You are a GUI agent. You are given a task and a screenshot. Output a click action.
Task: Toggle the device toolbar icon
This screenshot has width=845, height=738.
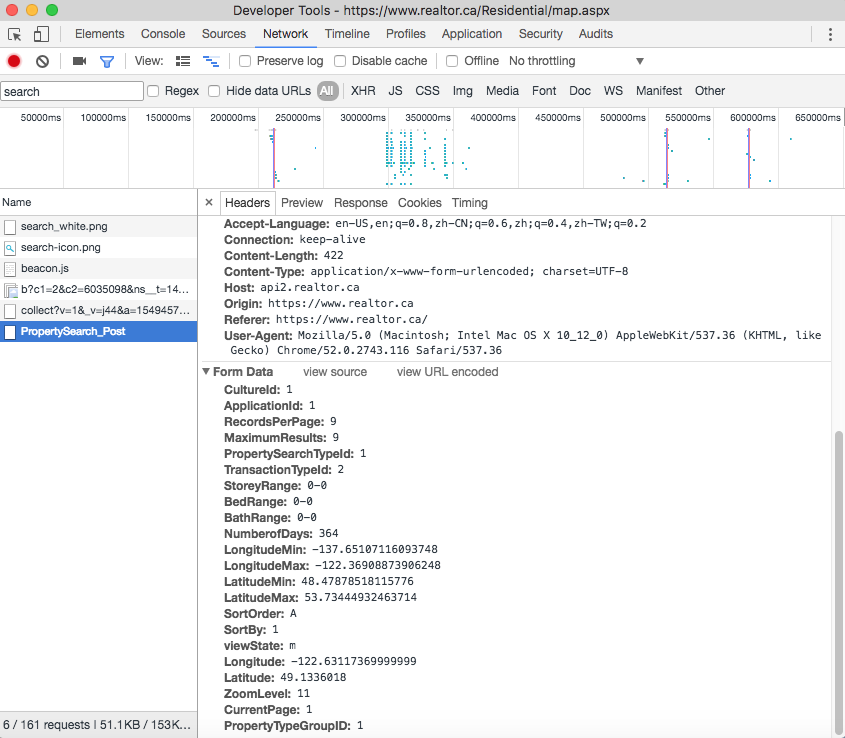coord(41,34)
